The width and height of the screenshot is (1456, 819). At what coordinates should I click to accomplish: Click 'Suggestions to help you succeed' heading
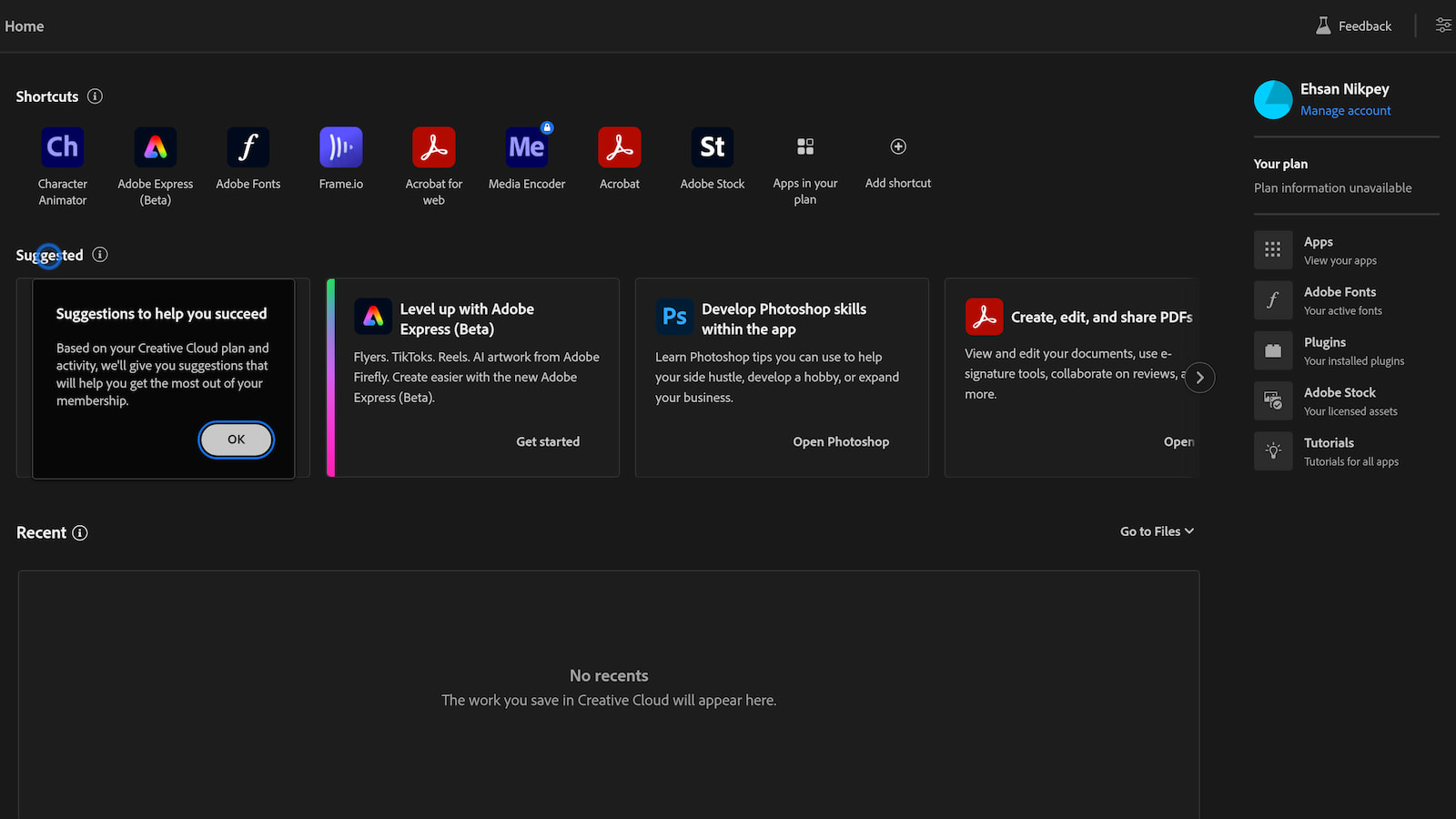pyautogui.click(x=161, y=314)
